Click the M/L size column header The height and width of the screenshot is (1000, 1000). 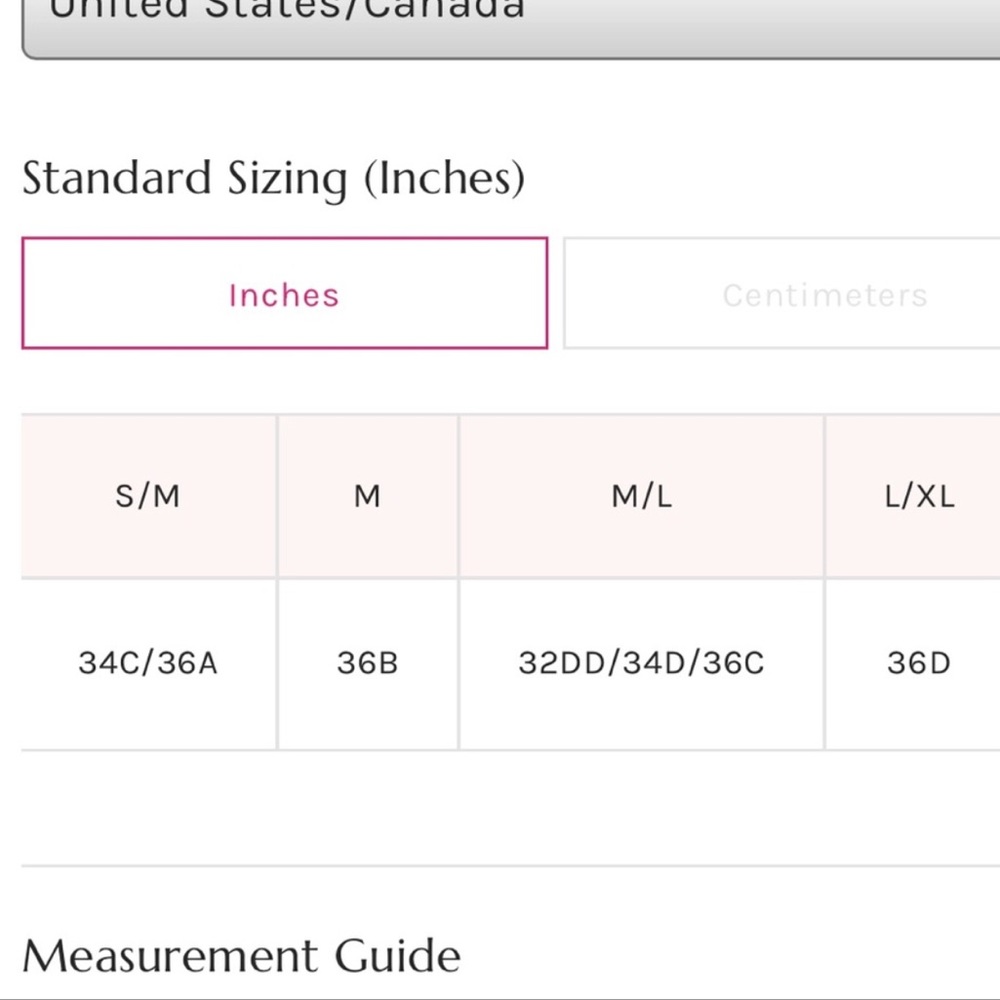[642, 496]
